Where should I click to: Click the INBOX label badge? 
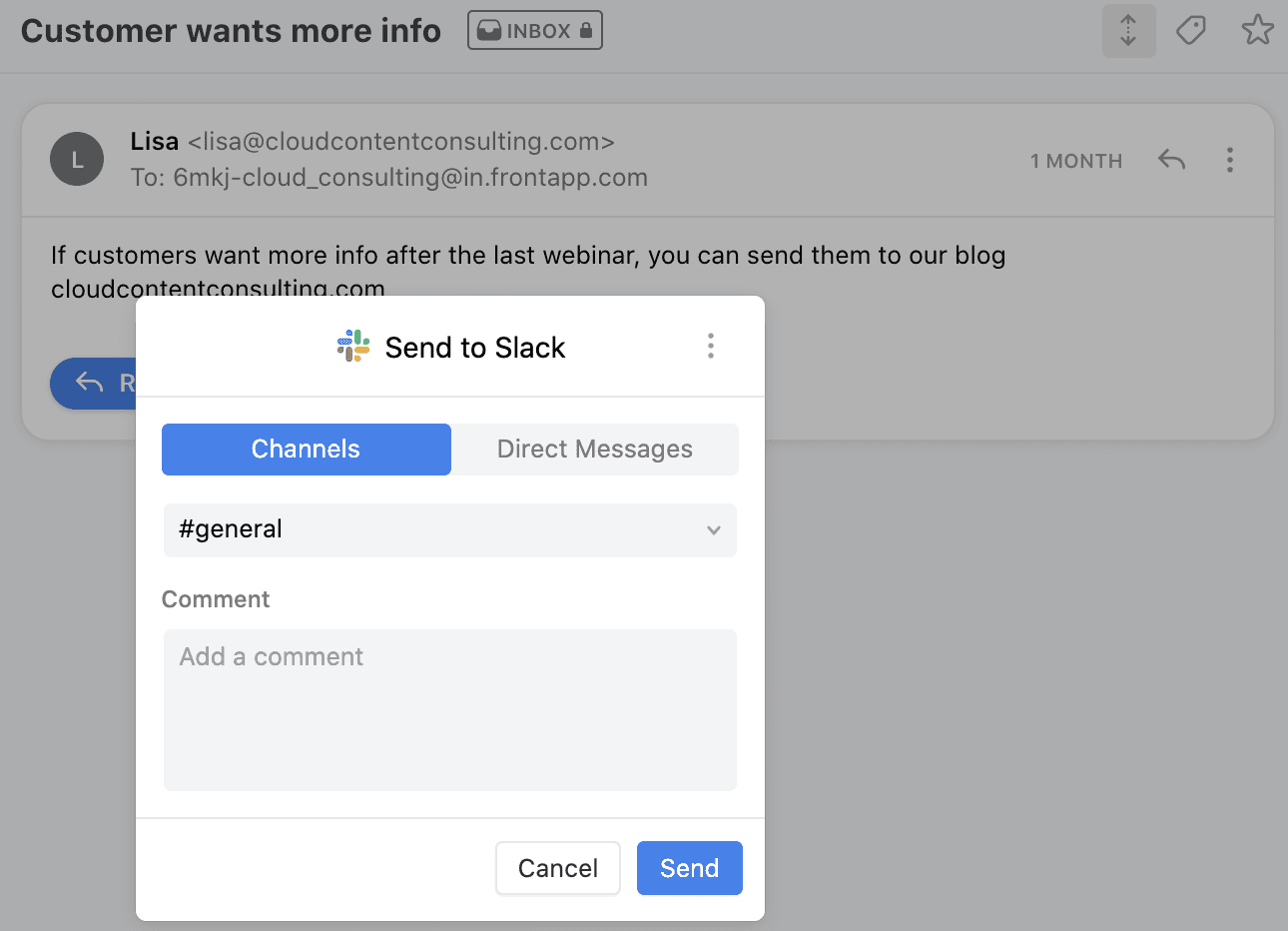535,31
